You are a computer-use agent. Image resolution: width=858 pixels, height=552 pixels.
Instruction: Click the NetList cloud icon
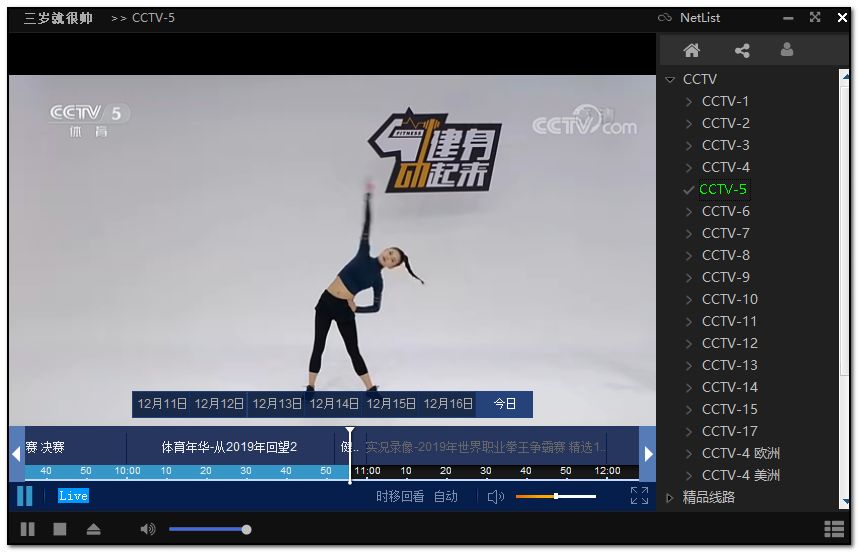pos(664,18)
